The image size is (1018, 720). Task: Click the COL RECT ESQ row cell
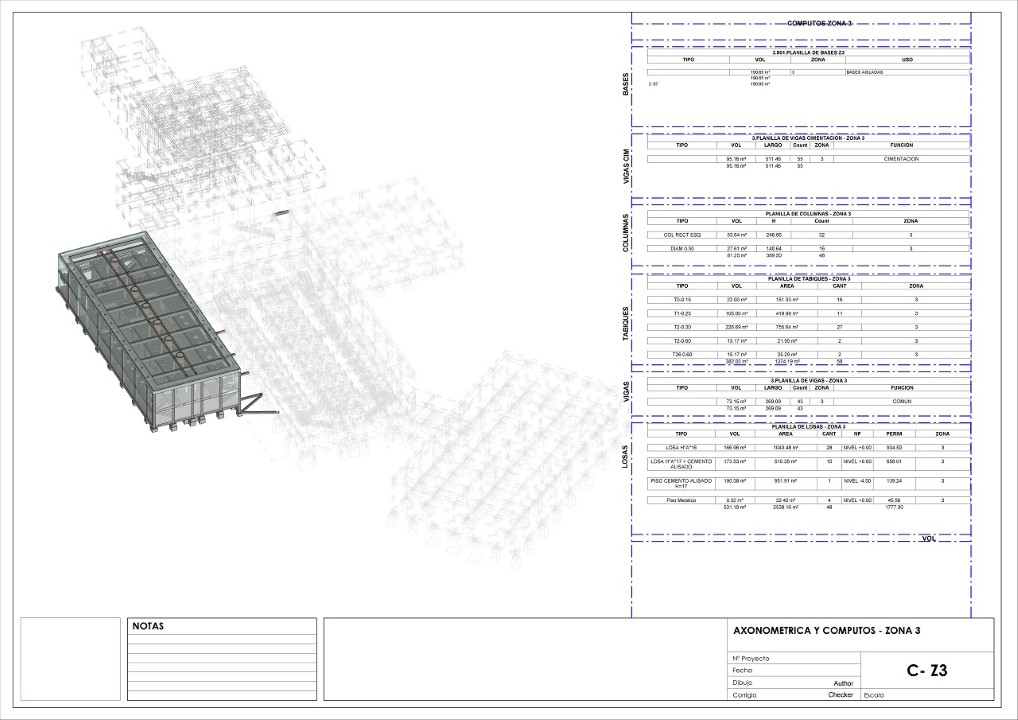pos(682,235)
